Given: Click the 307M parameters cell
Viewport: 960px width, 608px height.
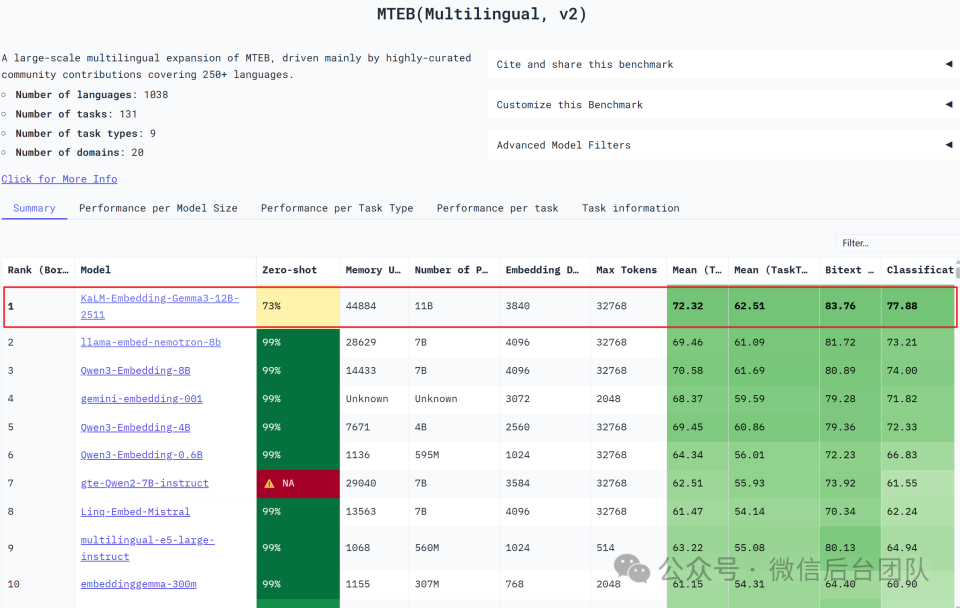Looking at the screenshot, I should [x=454, y=584].
